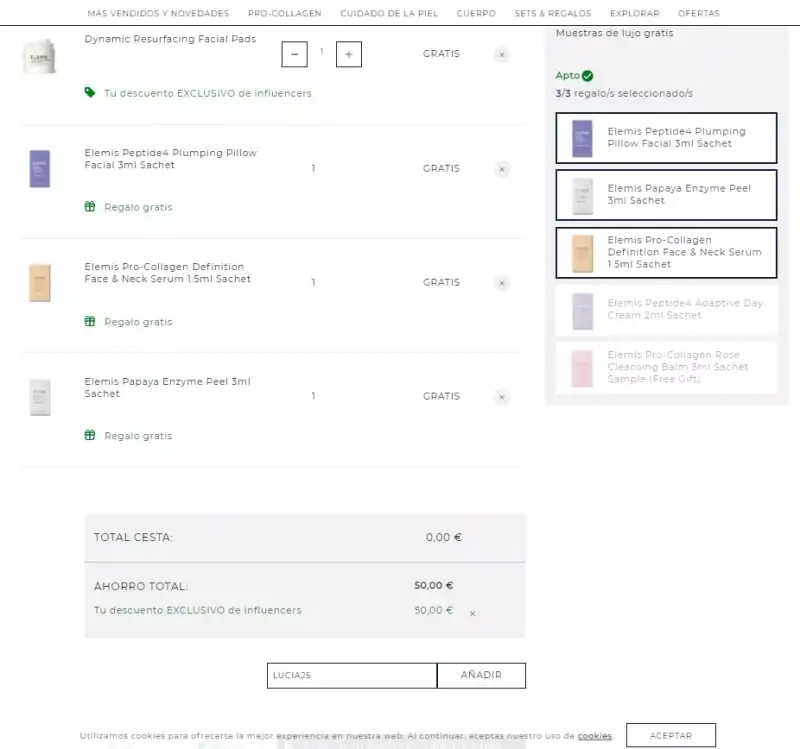The height and width of the screenshot is (749, 800).
Task: Open Papaya Enzyme Peel basket thumbnail
Action: coord(40,397)
